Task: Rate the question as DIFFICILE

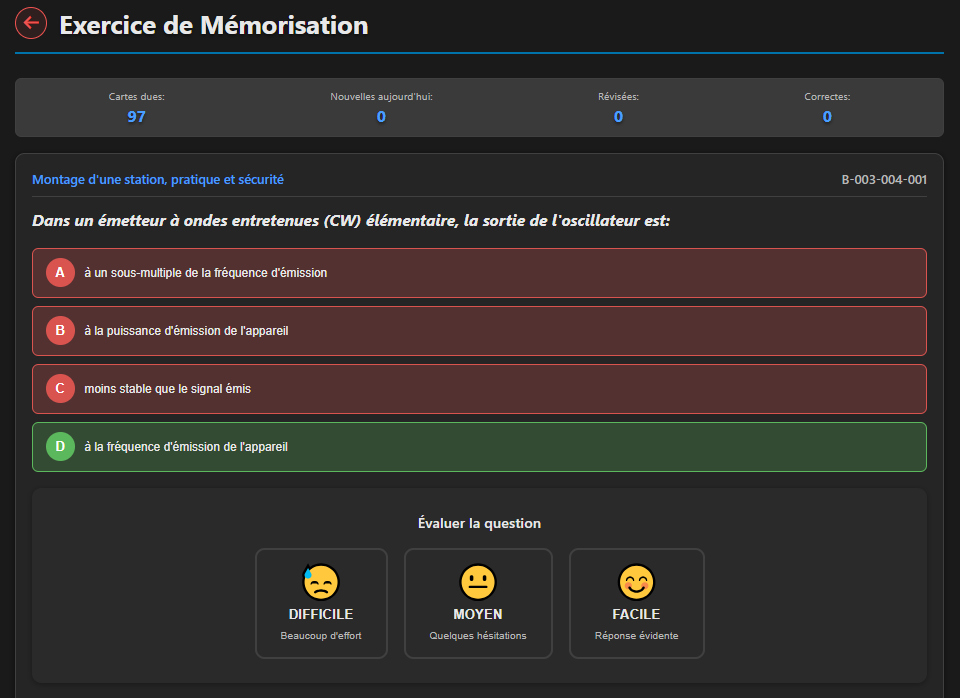Action: pyautogui.click(x=321, y=604)
